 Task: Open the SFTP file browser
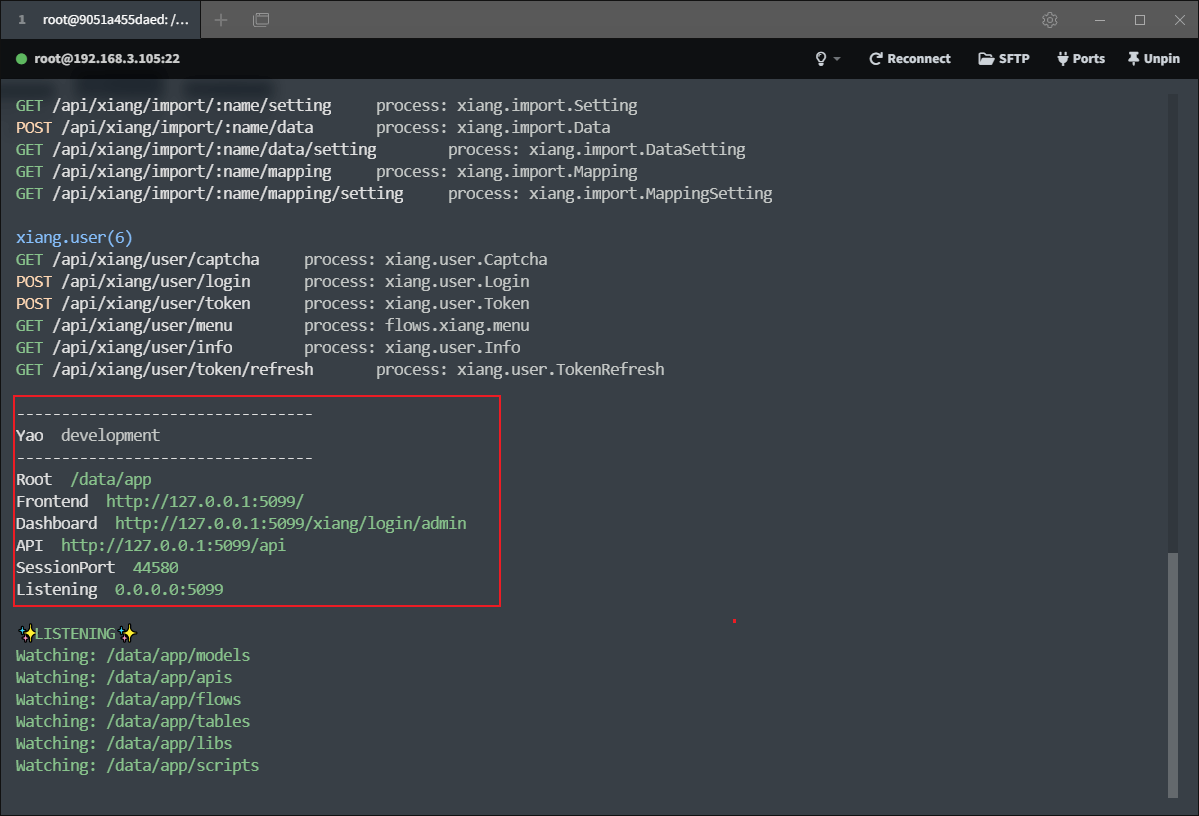[1004, 59]
